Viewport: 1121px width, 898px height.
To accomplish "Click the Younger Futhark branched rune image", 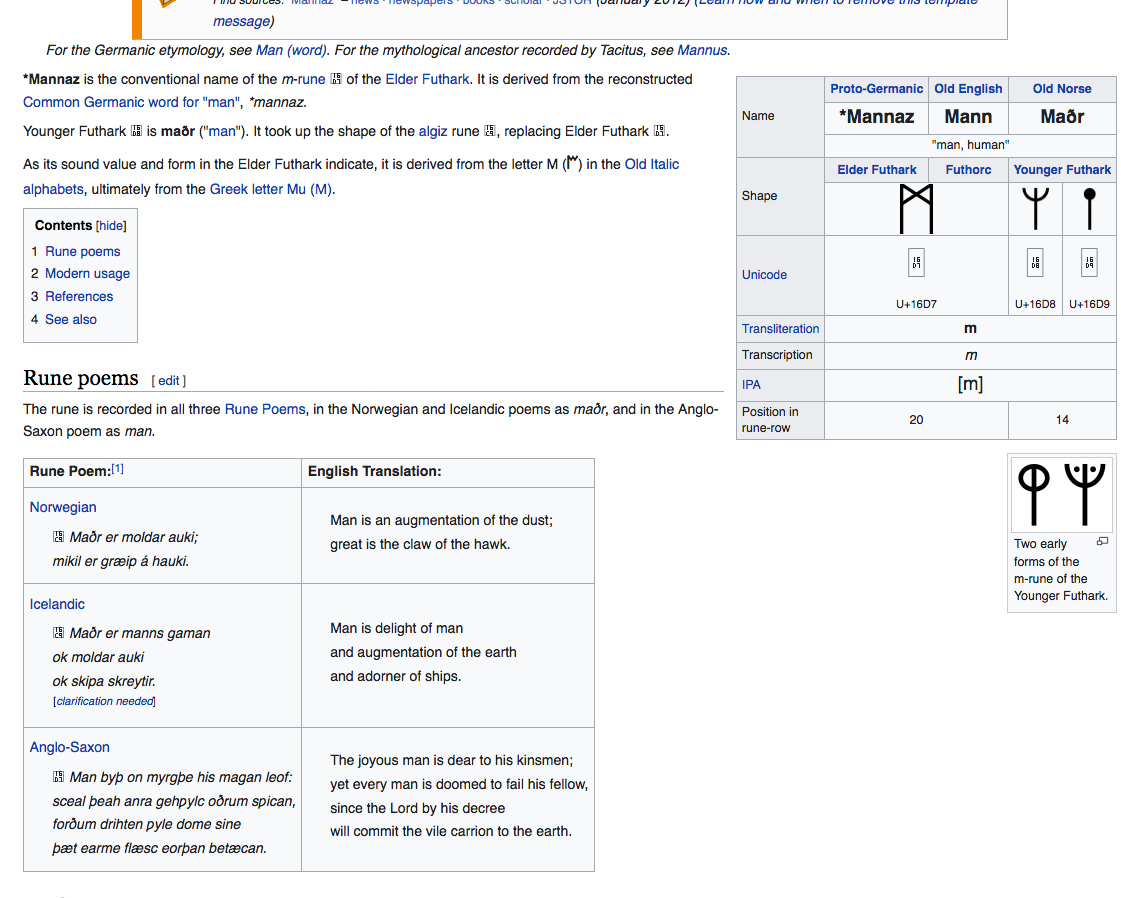I will click(1035, 208).
